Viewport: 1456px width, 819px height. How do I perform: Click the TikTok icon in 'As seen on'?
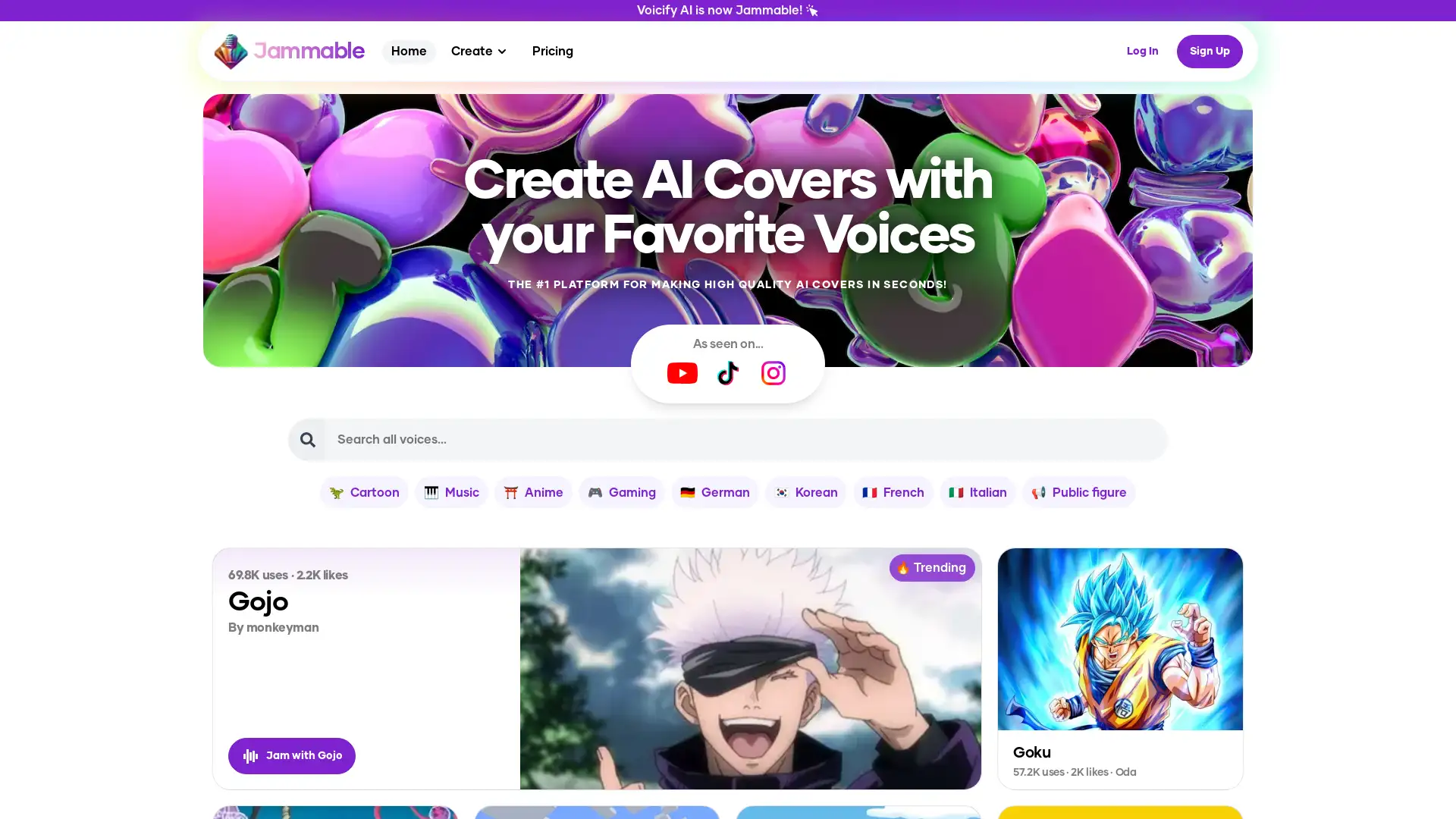pos(727,373)
